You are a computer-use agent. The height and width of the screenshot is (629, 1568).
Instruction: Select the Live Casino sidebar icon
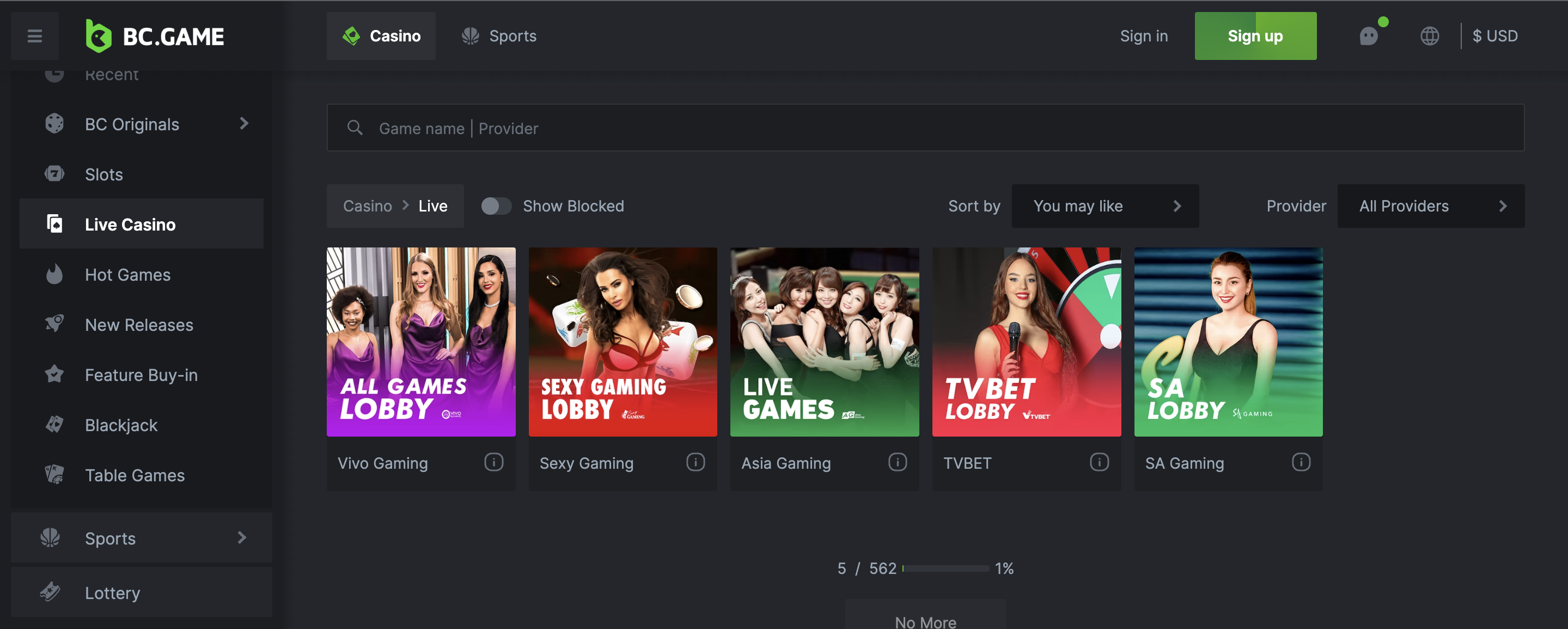click(x=55, y=223)
